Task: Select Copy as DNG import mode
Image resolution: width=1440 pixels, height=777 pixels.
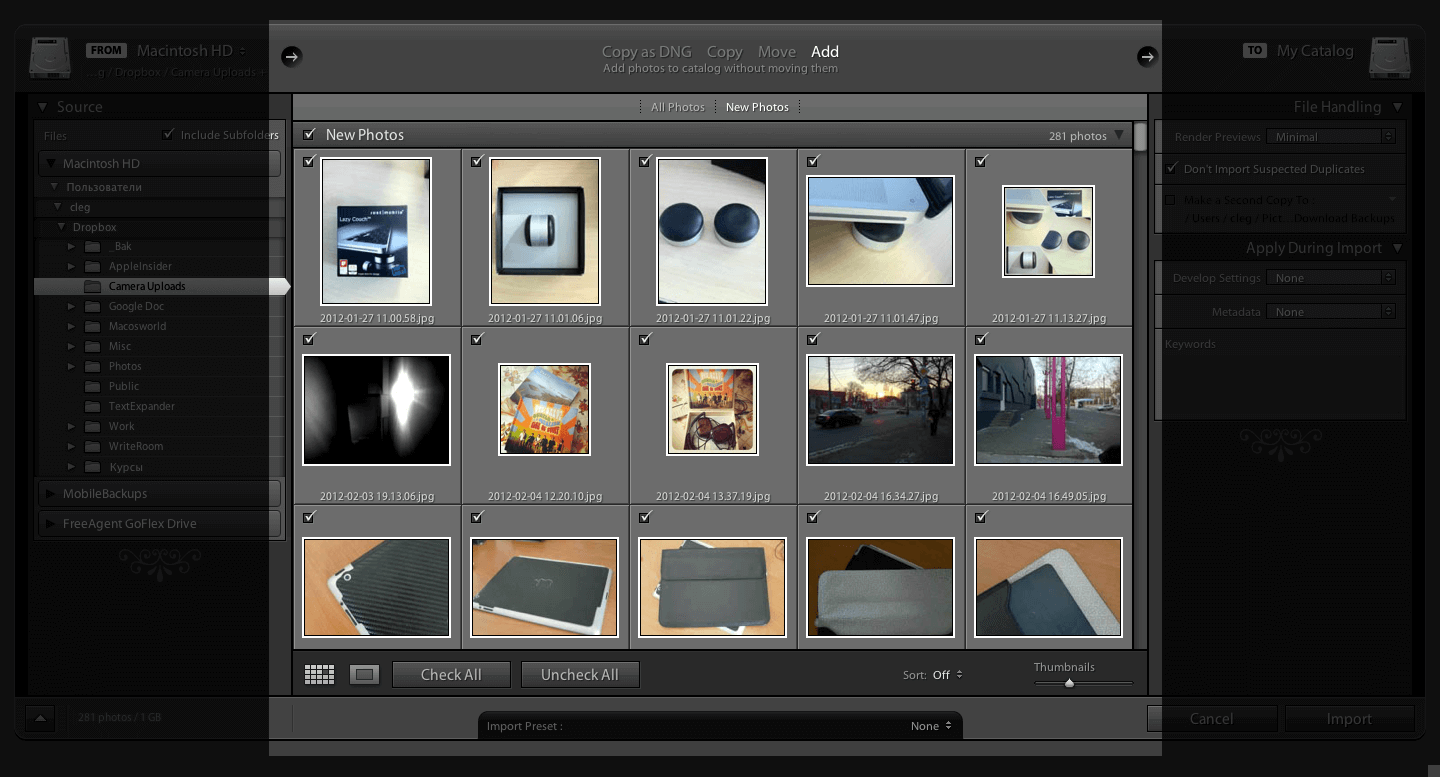Action: point(648,51)
